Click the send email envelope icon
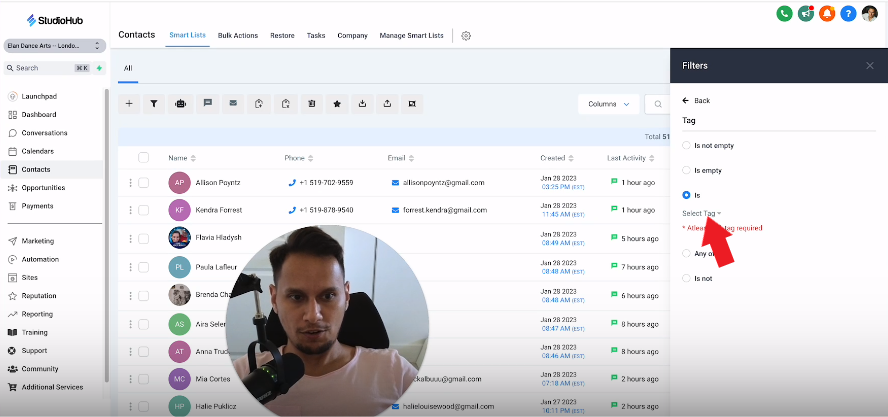This screenshot has height=417, width=888. point(233,104)
